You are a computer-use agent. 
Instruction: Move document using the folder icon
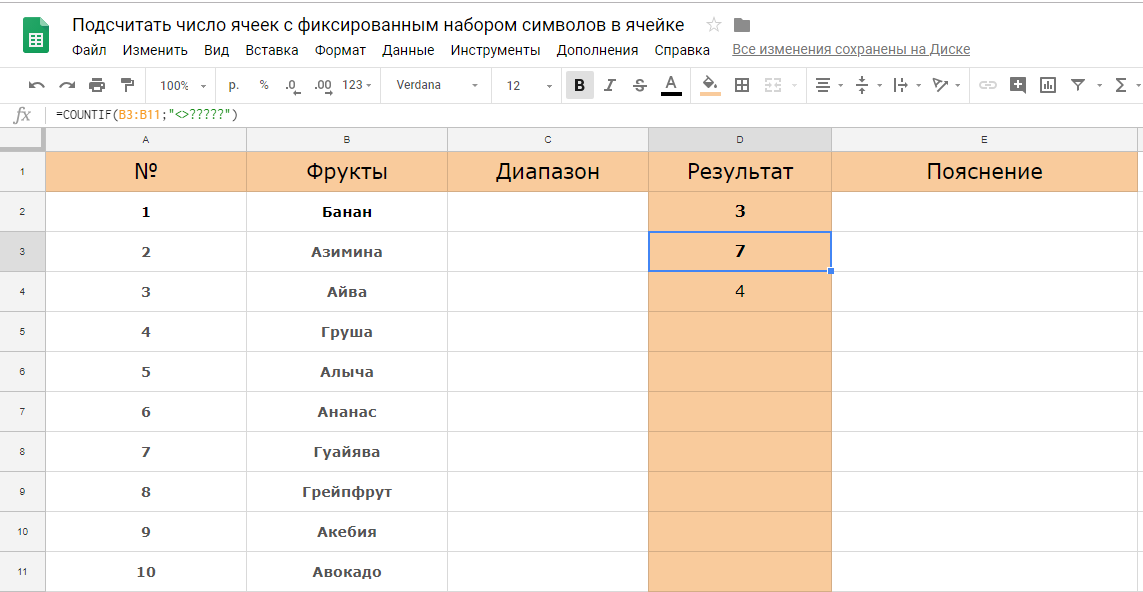[742, 26]
